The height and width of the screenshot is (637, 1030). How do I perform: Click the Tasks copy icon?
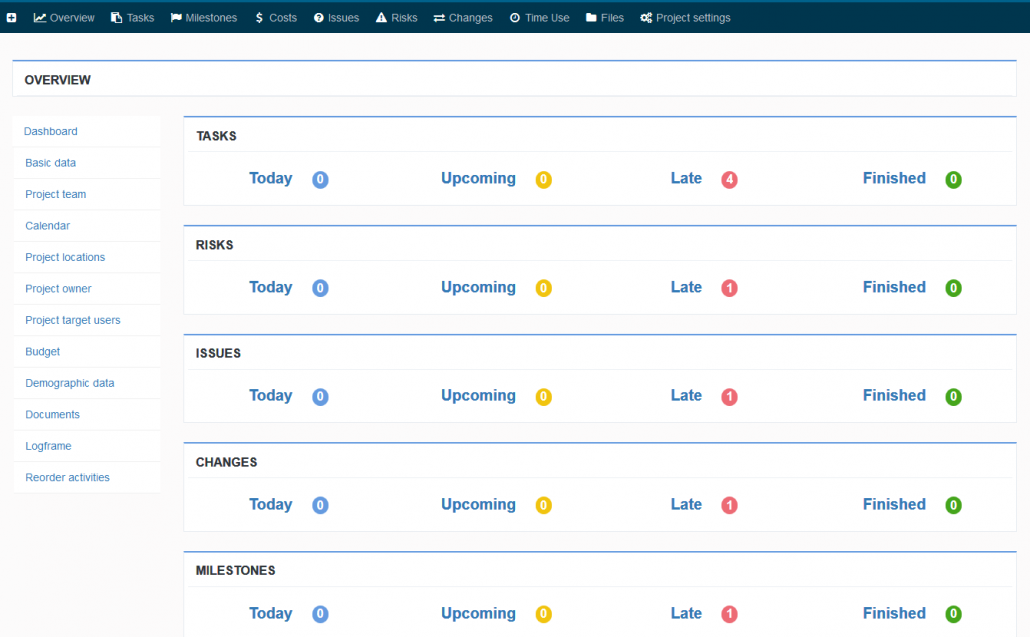tap(117, 18)
